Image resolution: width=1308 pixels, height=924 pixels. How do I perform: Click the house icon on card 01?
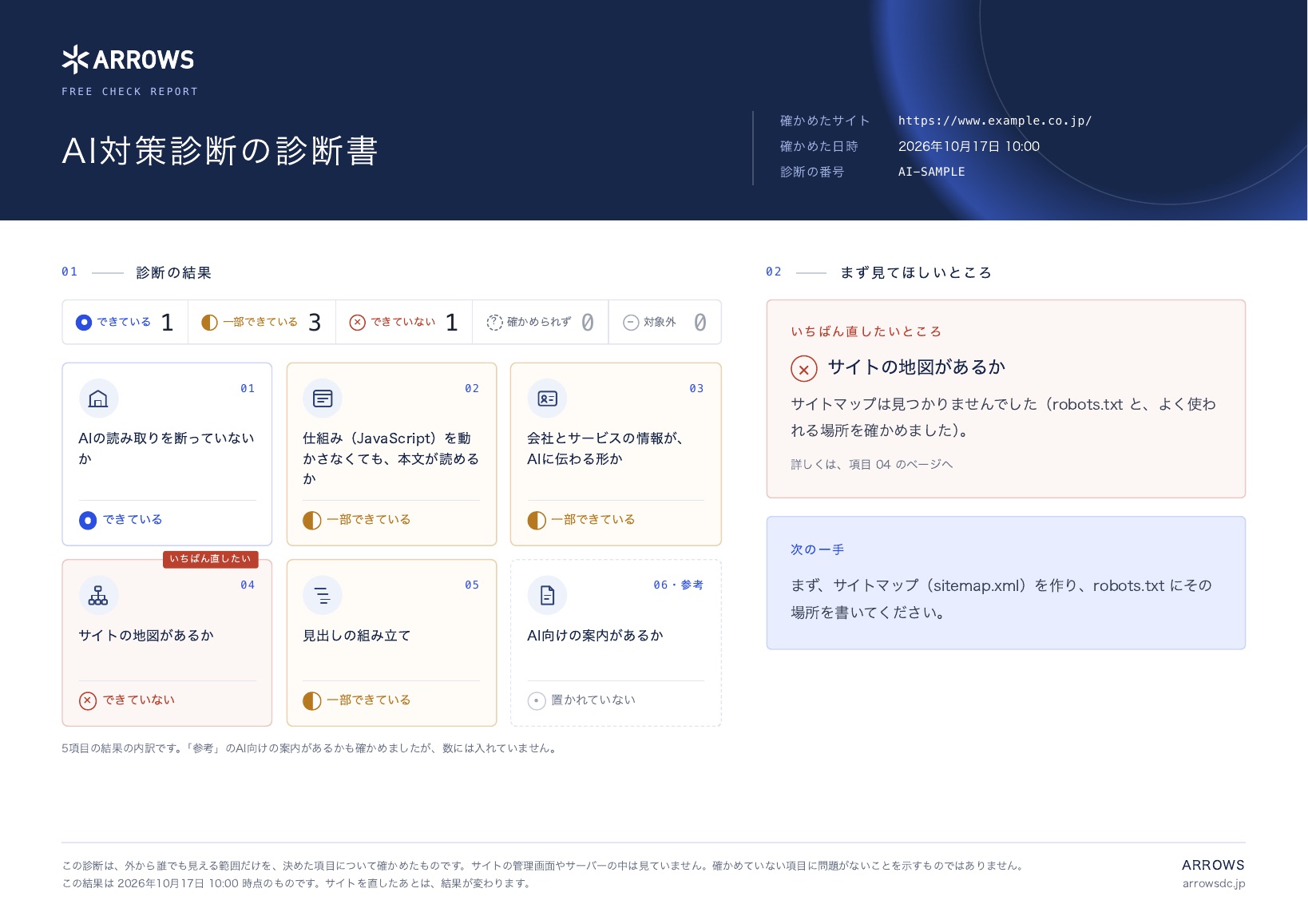pos(98,399)
